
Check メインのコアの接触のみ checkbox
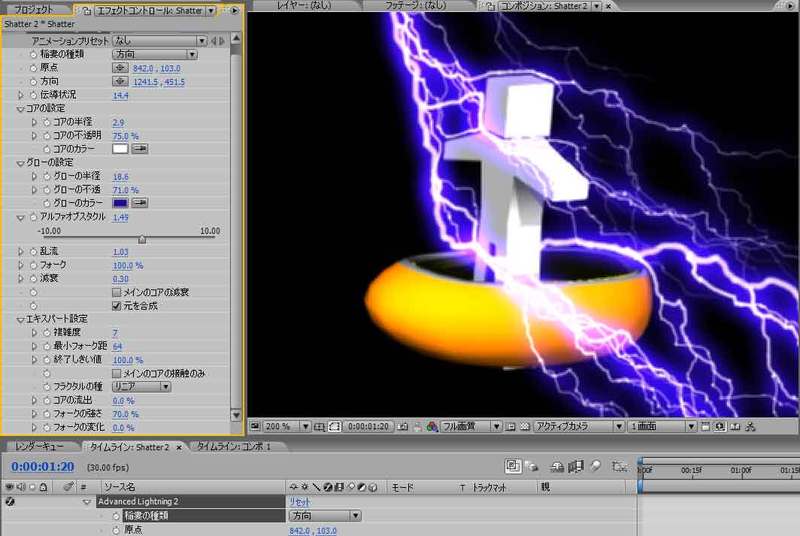tap(116, 373)
